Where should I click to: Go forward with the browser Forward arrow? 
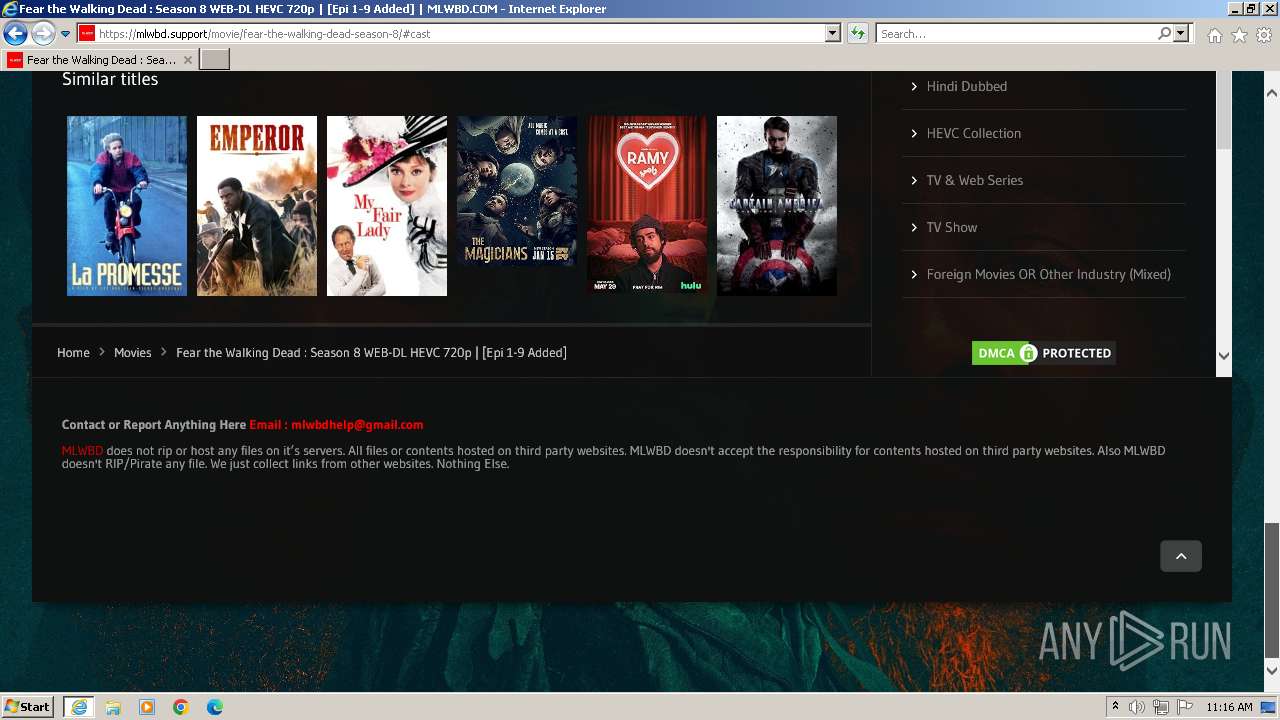tap(42, 33)
